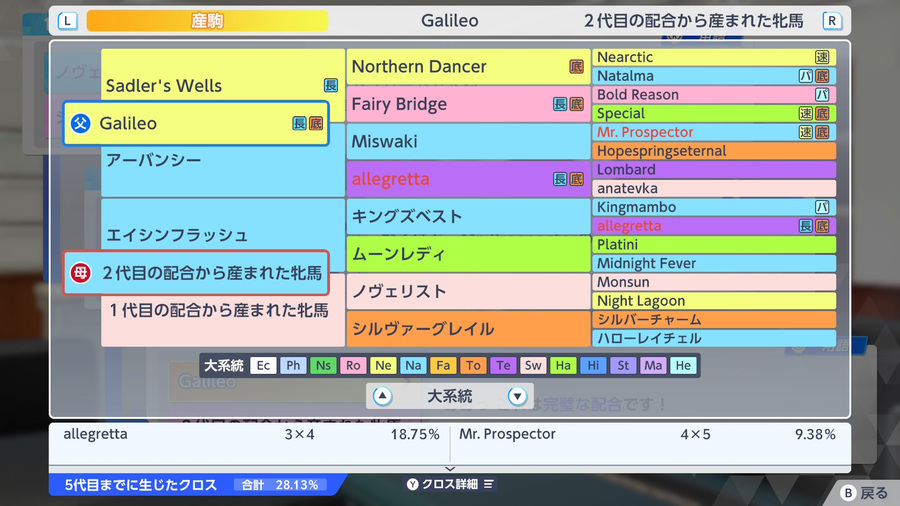900x506 pixels.
Task: Click the stamina badge on Sadler's Wells
Action: [x=331, y=85]
